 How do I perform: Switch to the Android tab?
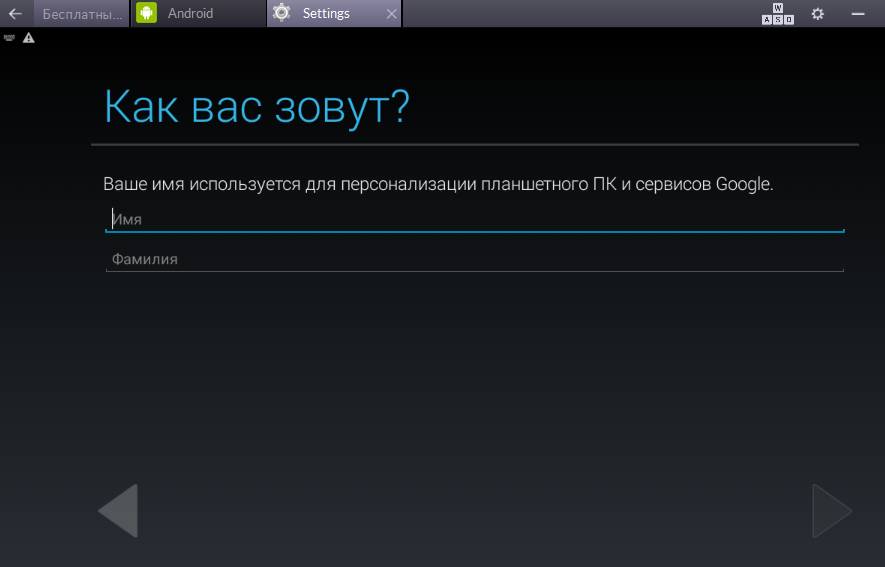coord(190,14)
